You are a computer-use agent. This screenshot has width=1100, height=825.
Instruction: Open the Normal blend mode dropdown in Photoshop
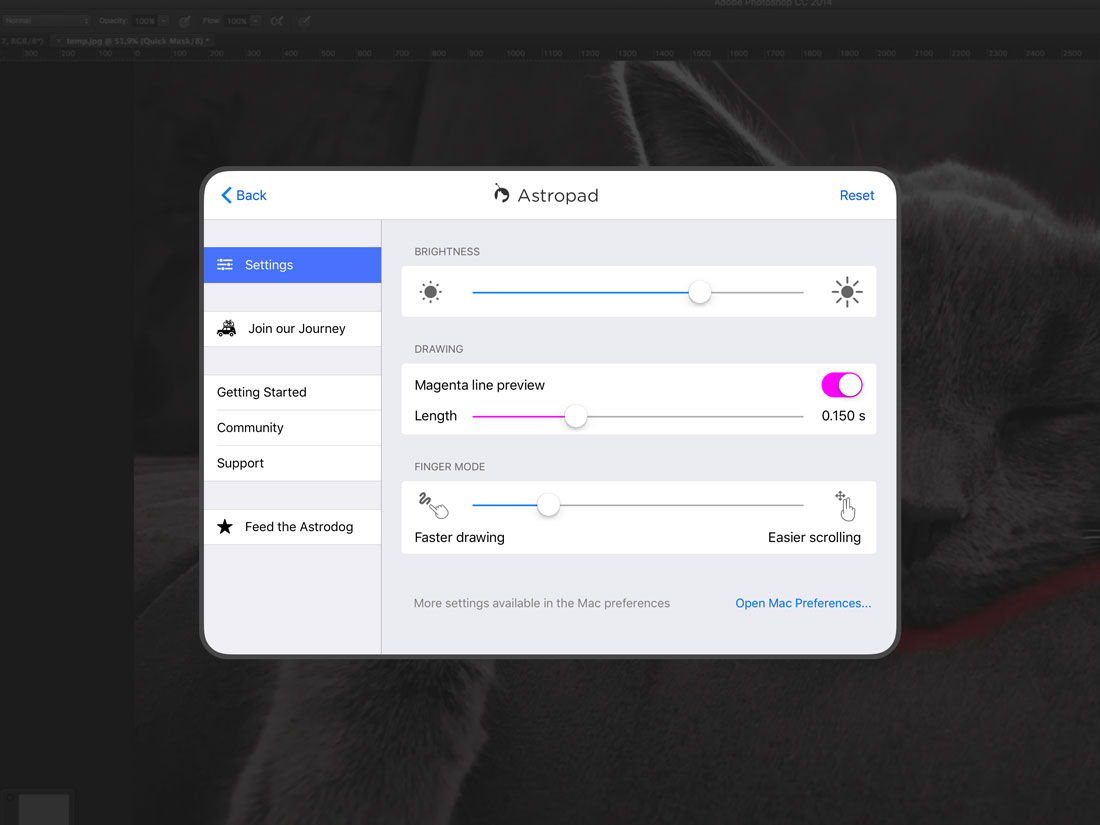[46, 21]
